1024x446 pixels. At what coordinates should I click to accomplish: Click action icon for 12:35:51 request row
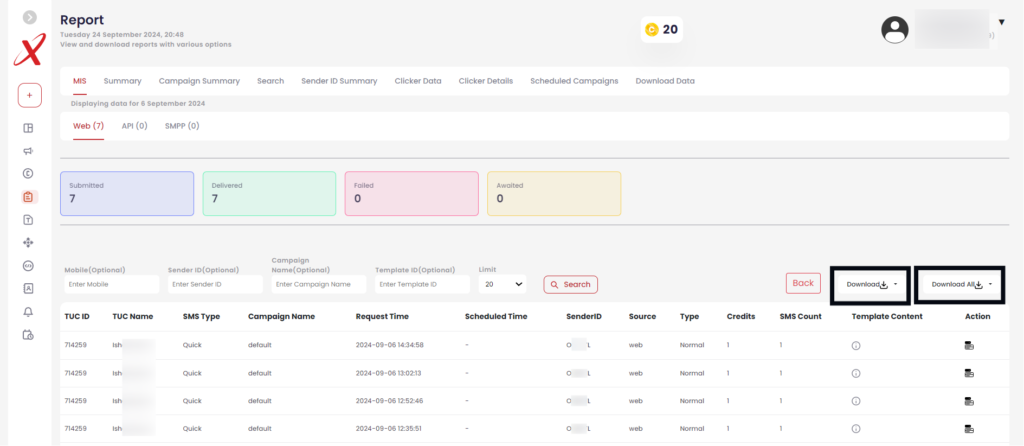pyautogui.click(x=969, y=429)
